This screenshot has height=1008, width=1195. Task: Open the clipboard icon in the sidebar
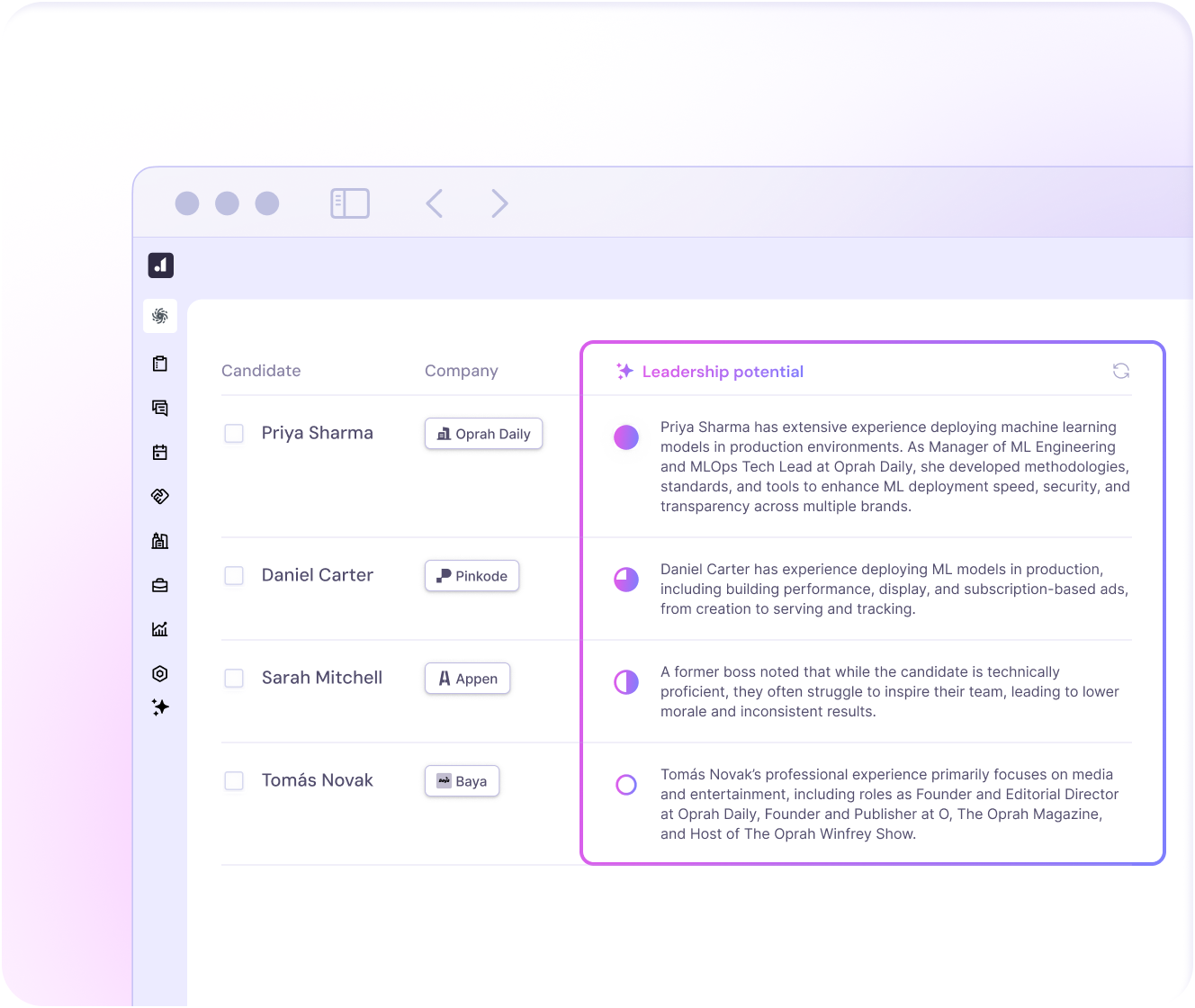point(160,364)
